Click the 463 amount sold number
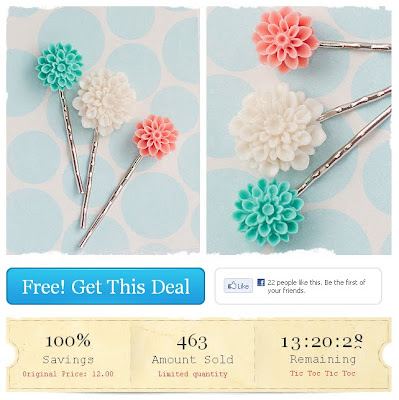The image size is (399, 400). (192, 342)
